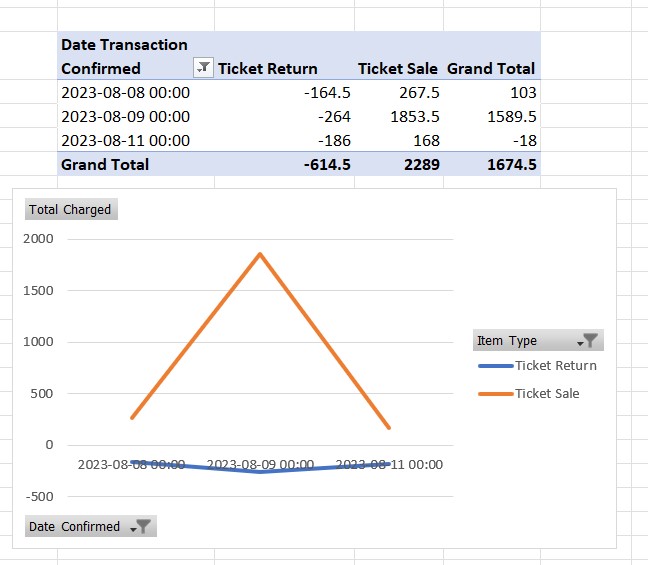The height and width of the screenshot is (565, 648).
Task: Select the 2023-08-11 00:00 row label
Action: (126, 141)
